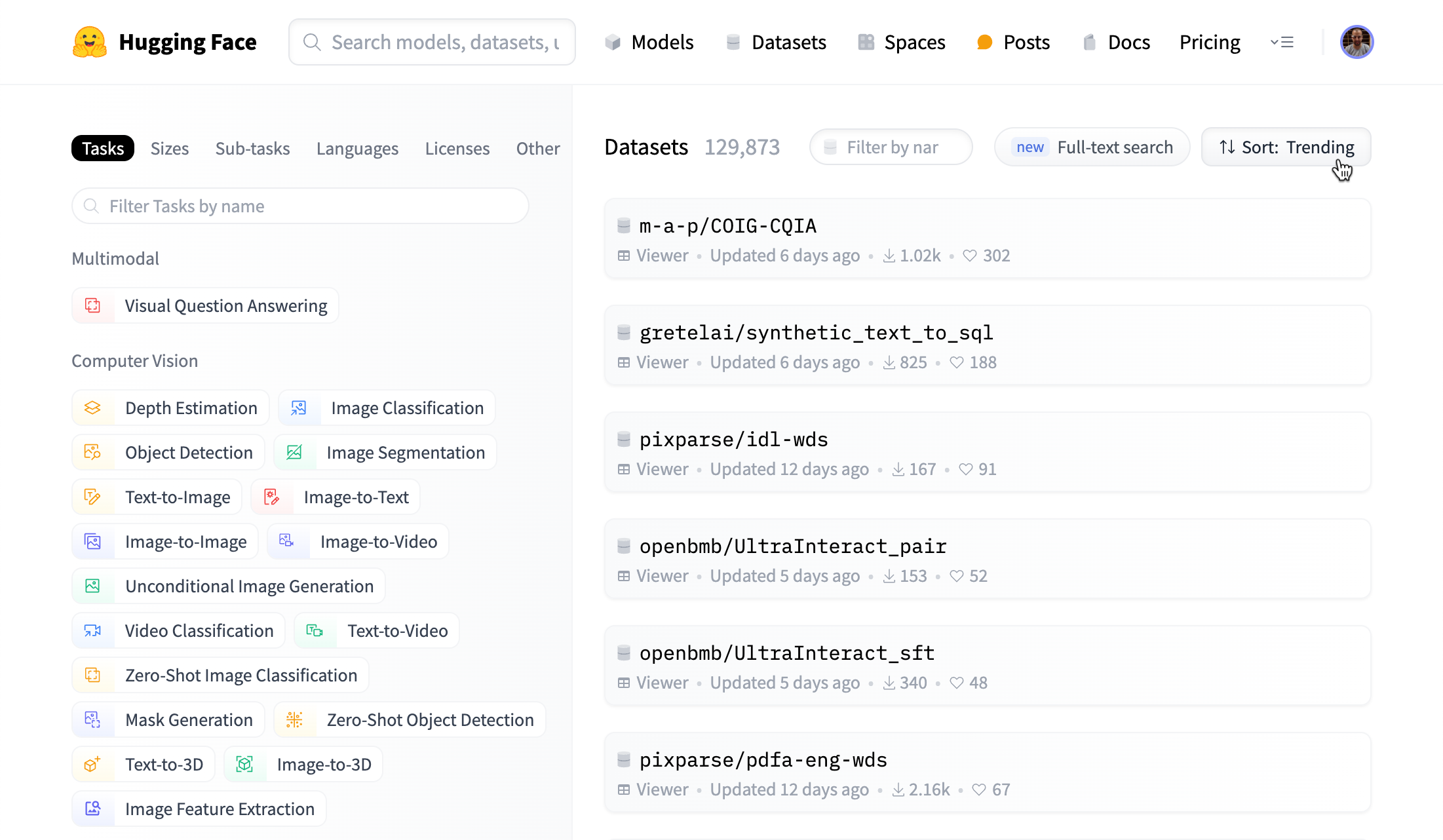The height and width of the screenshot is (840, 1443).
Task: Click the Depth Estimation task icon
Action: tap(93, 408)
